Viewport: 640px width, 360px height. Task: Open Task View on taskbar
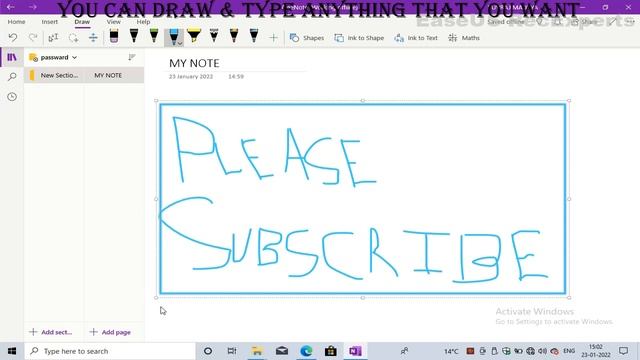pos(232,351)
